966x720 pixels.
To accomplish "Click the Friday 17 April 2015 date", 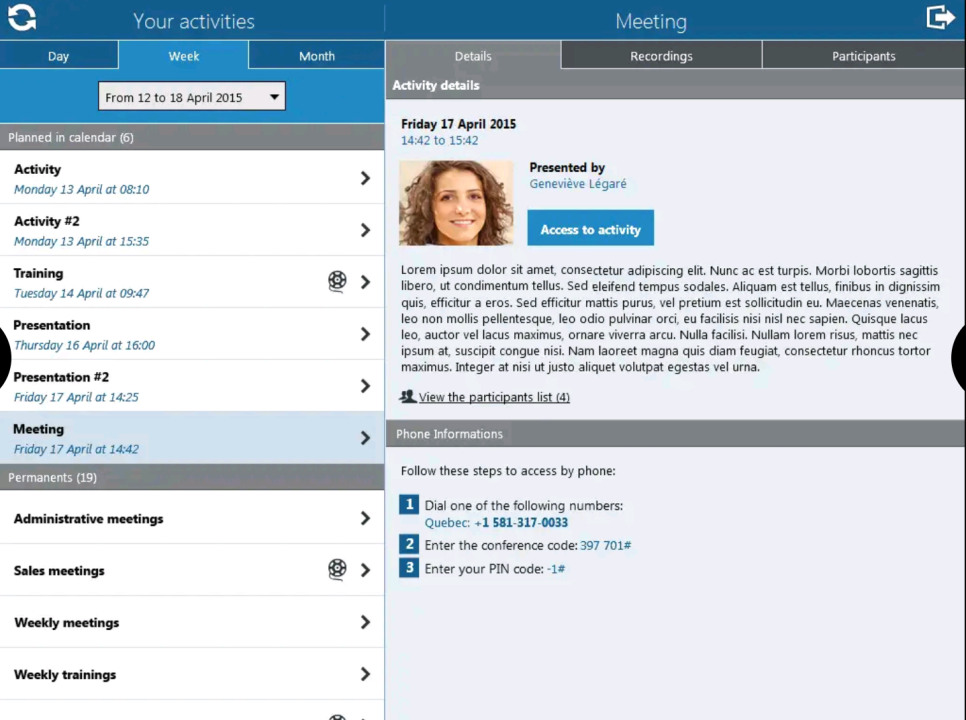I will 458,124.
